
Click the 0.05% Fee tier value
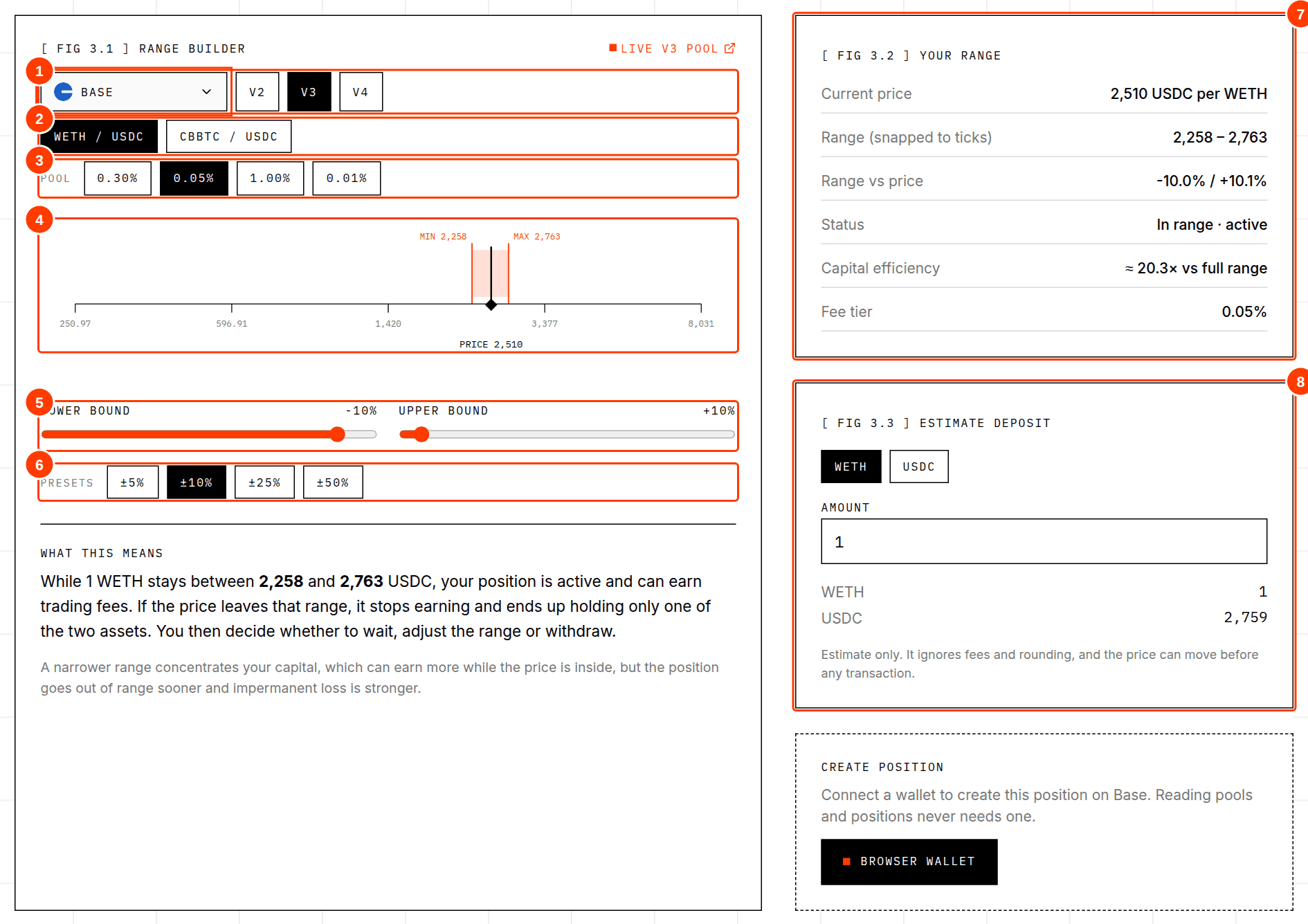point(1244,311)
